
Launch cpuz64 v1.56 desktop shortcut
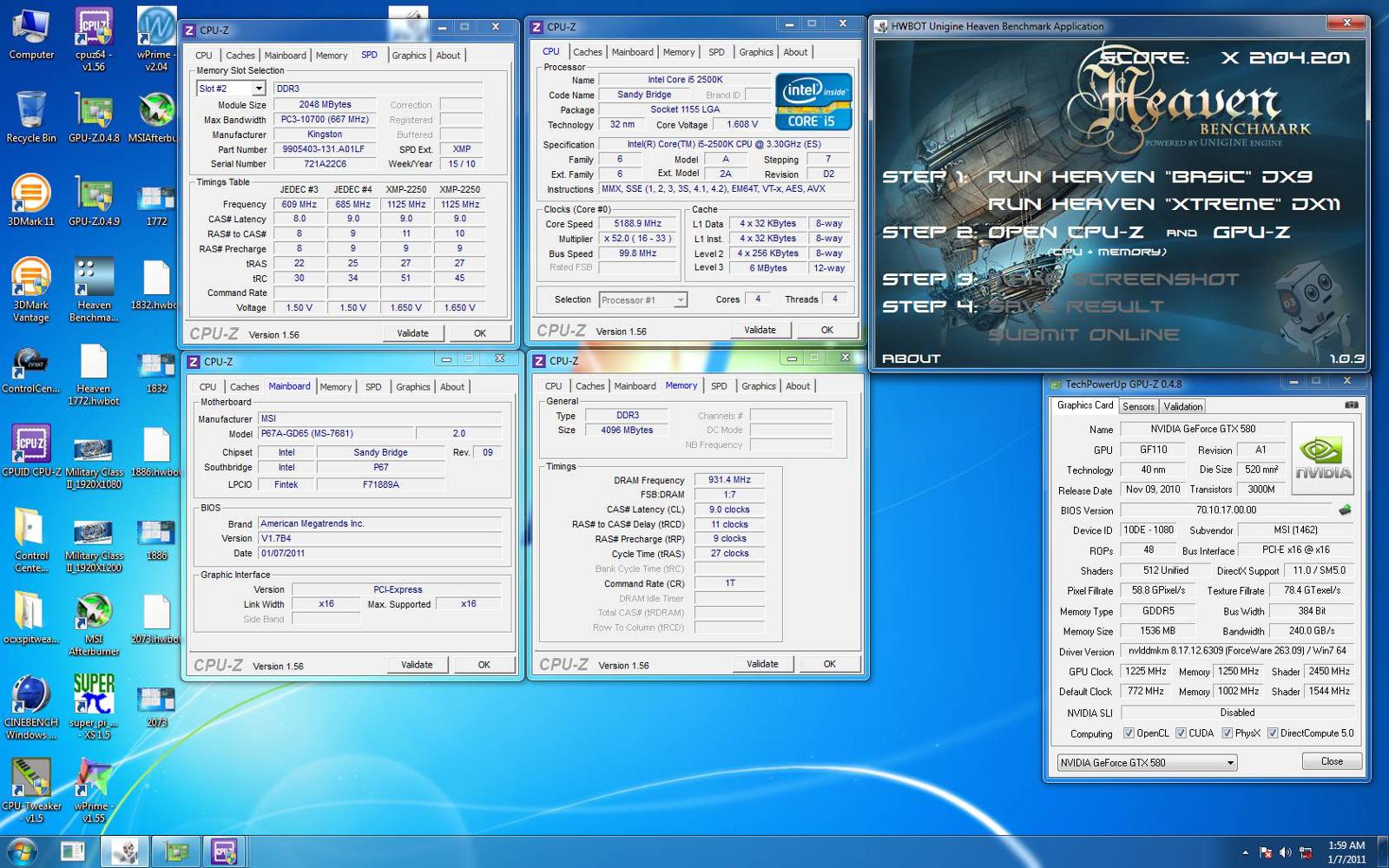click(x=94, y=39)
